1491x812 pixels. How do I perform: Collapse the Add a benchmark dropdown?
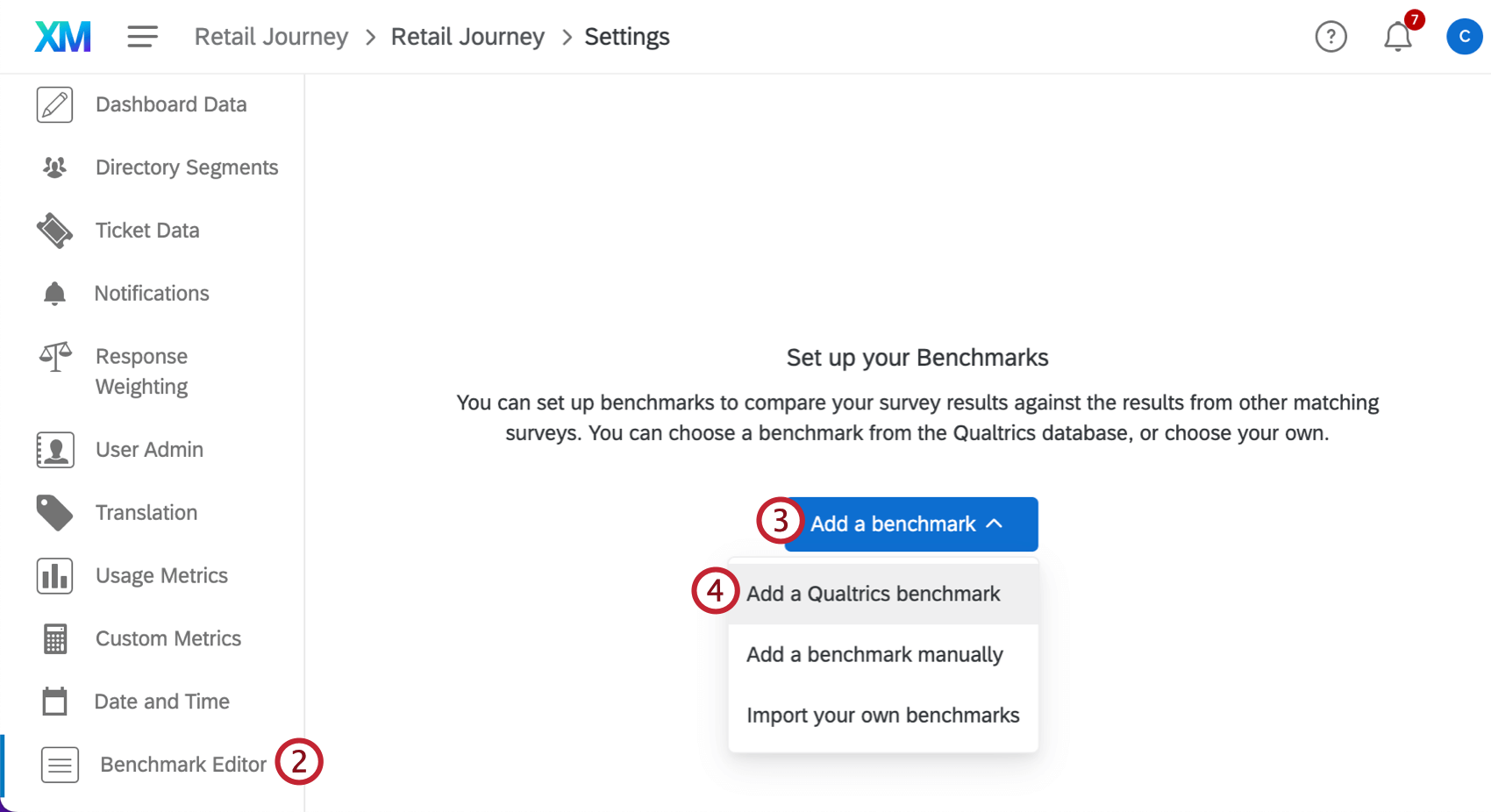click(911, 524)
